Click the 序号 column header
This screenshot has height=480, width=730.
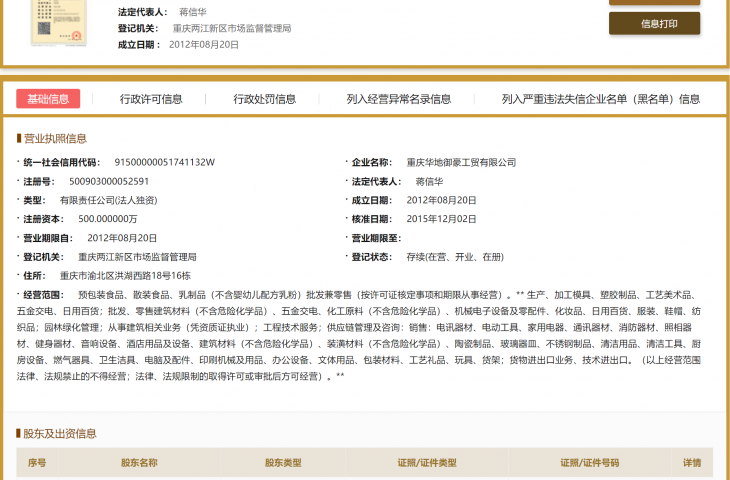[x=37, y=463]
